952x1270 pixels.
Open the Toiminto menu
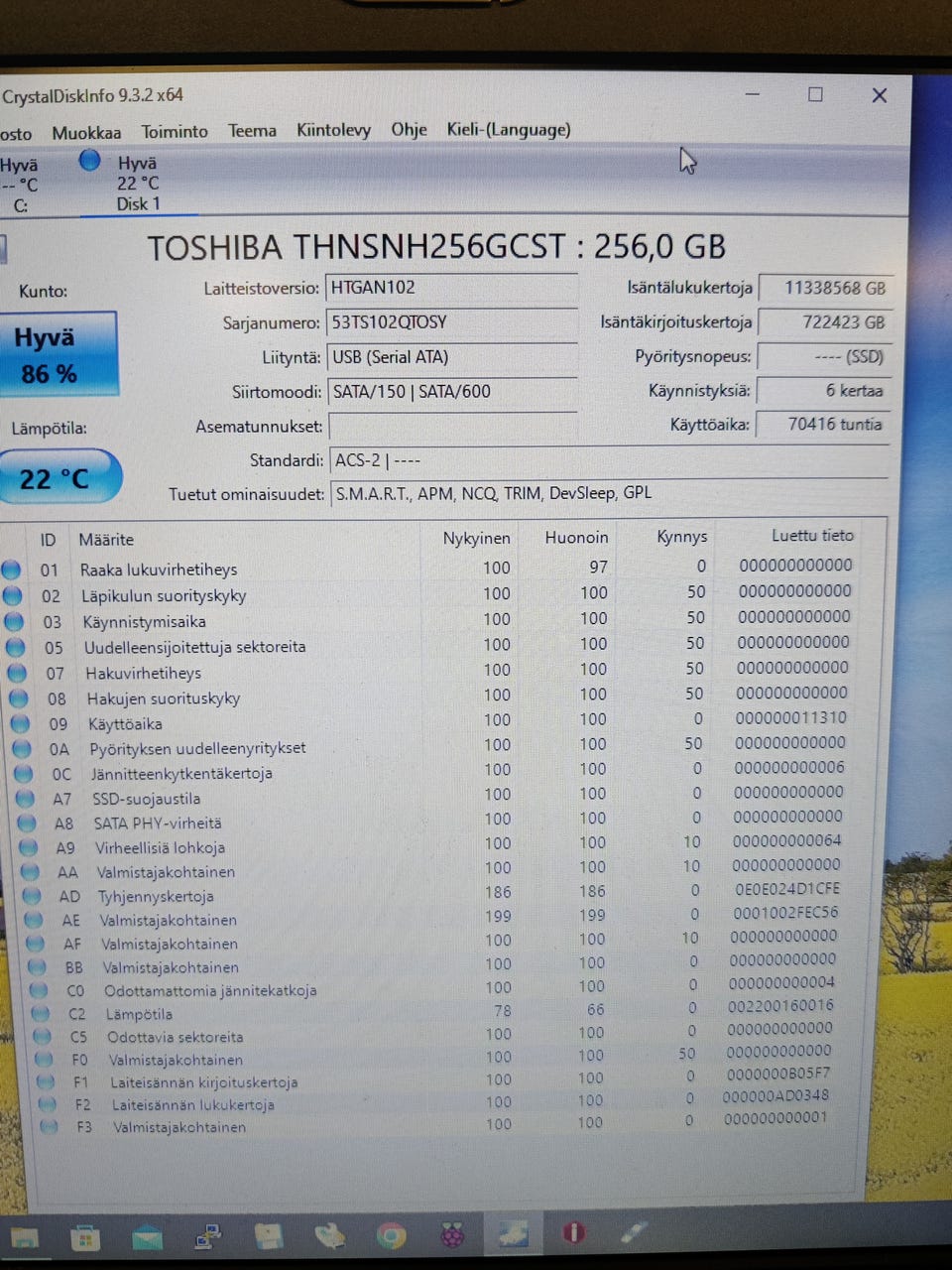click(175, 131)
